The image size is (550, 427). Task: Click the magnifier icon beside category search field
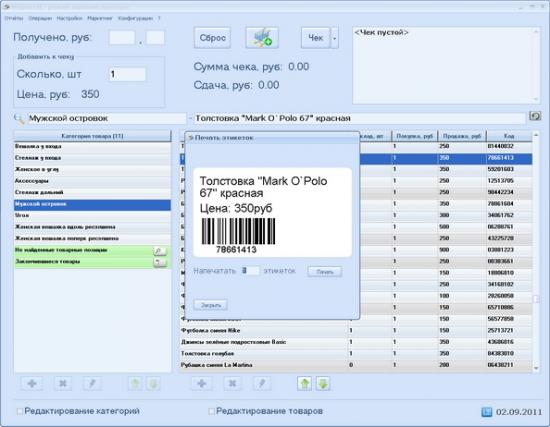click(x=19, y=119)
